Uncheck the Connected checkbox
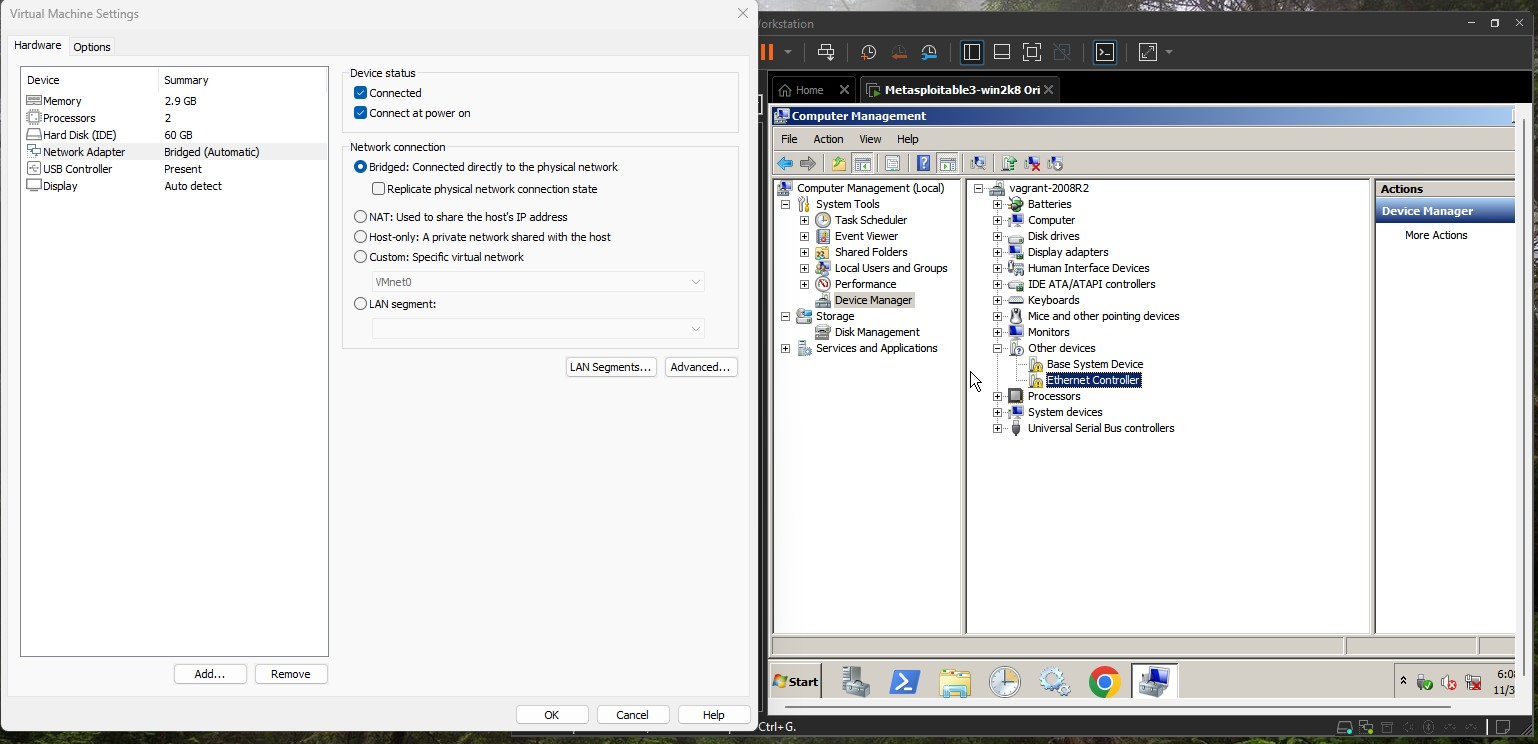This screenshot has height=744, width=1538. pos(361,93)
